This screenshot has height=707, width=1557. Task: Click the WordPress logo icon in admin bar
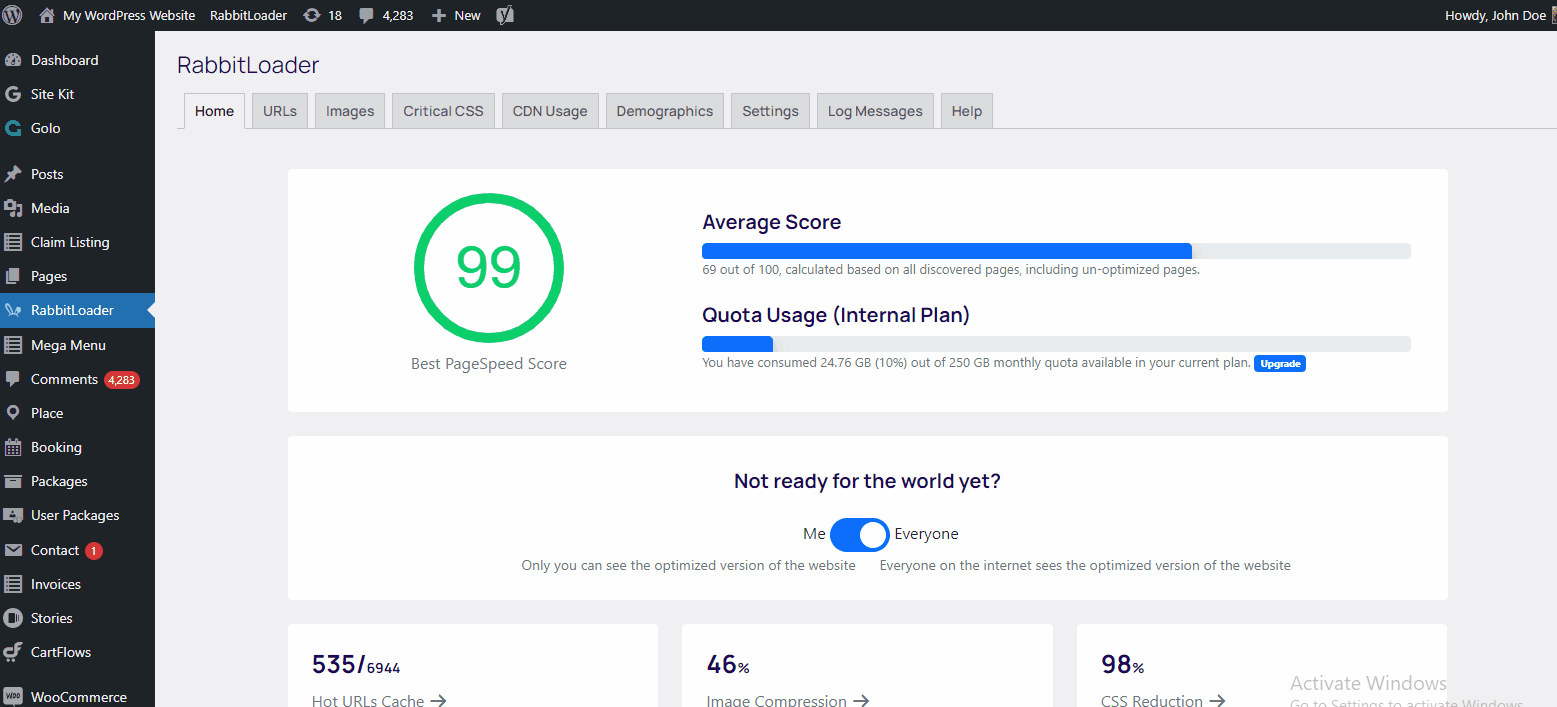tap(13, 15)
